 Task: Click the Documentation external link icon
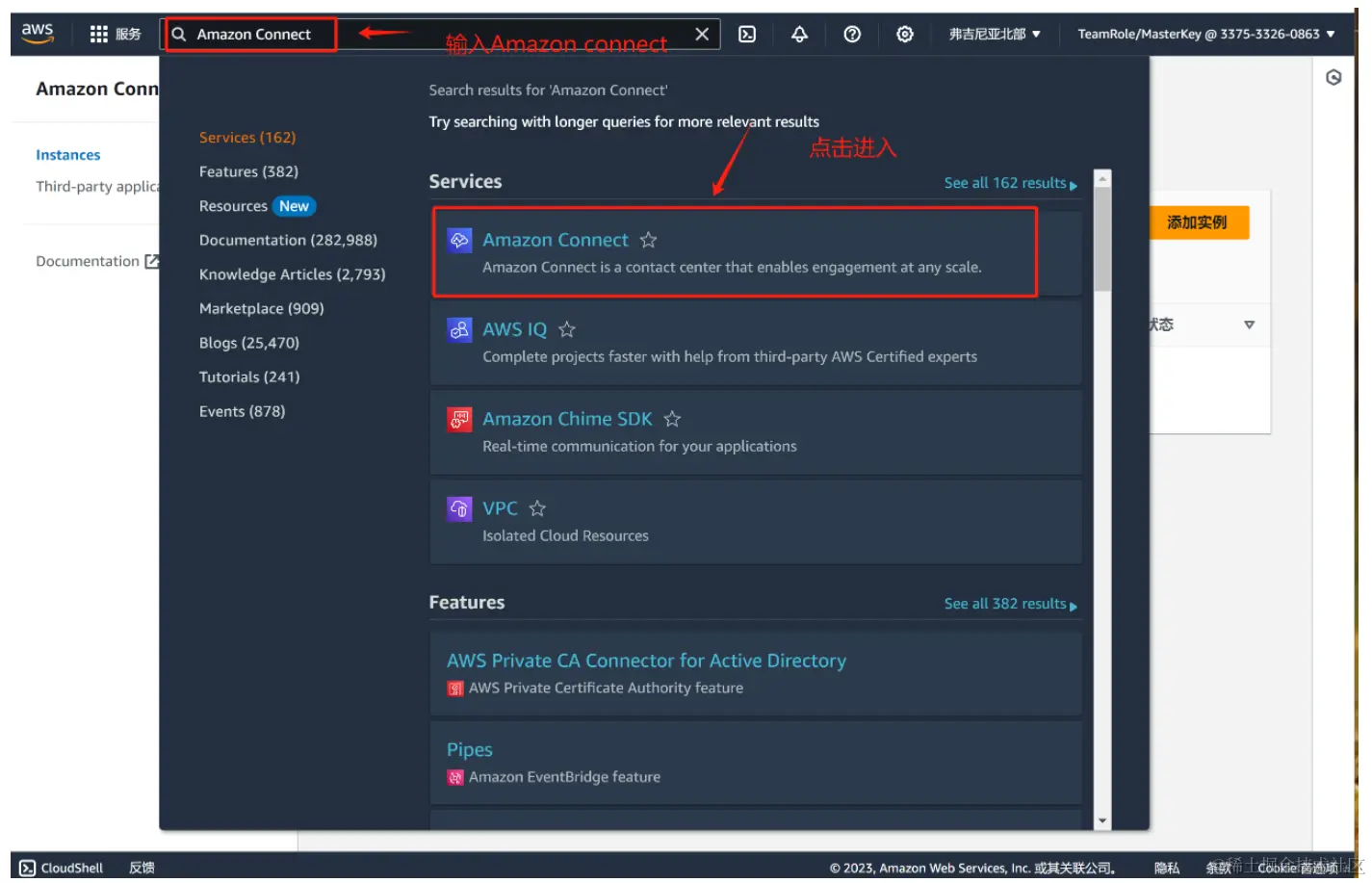pyautogui.click(x=151, y=261)
